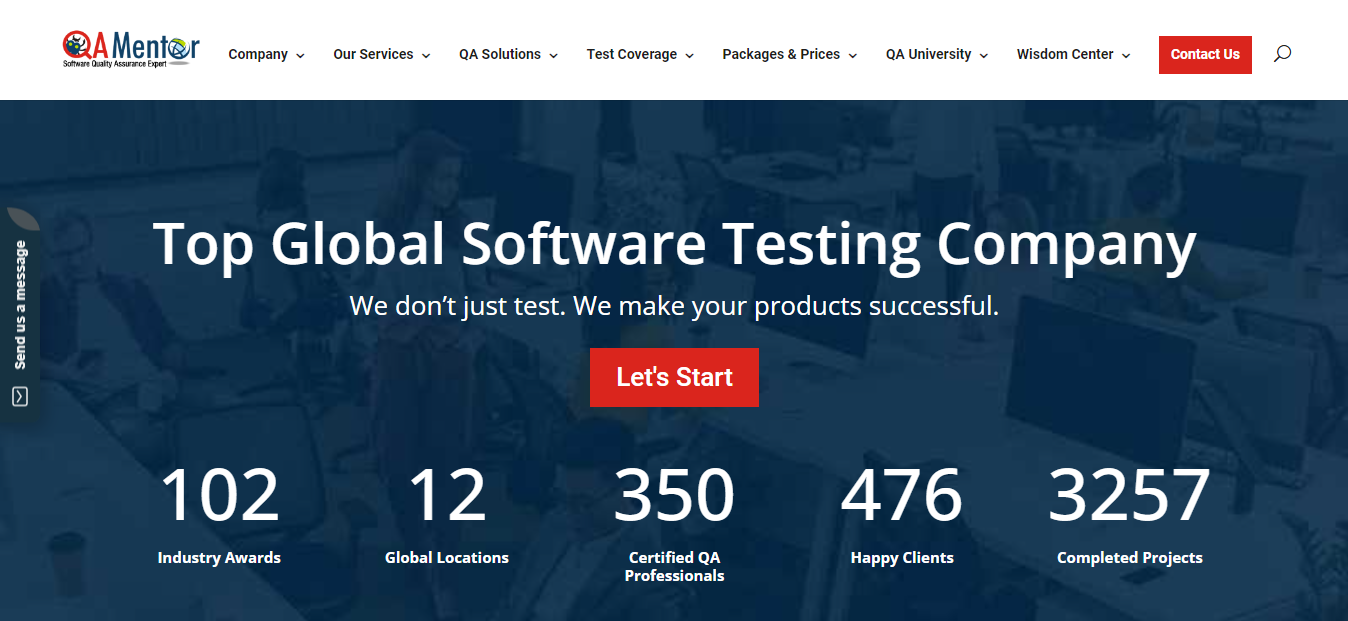Viewport: 1348px width, 621px height.
Task: Open the Company menu
Action: (x=258, y=55)
